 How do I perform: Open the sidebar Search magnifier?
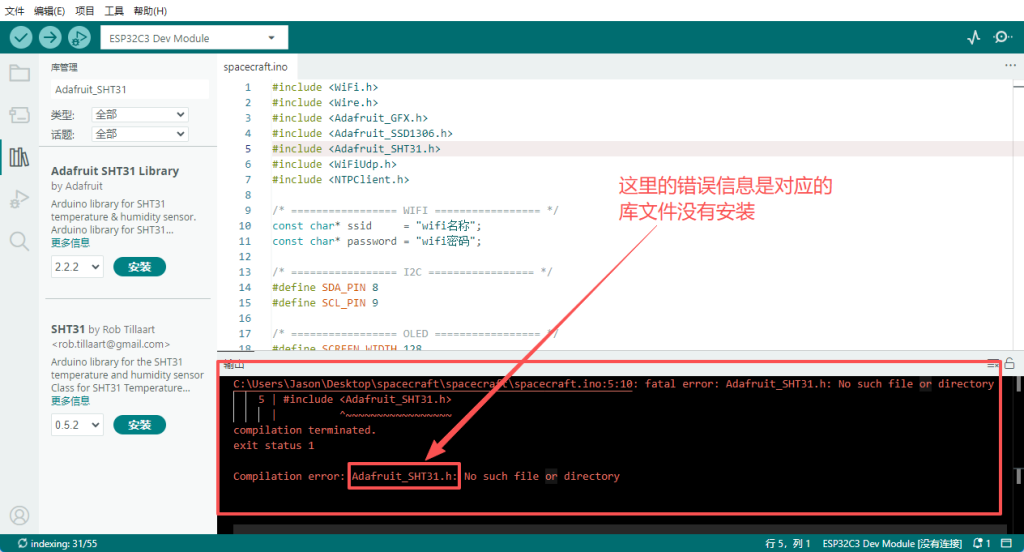click(19, 240)
